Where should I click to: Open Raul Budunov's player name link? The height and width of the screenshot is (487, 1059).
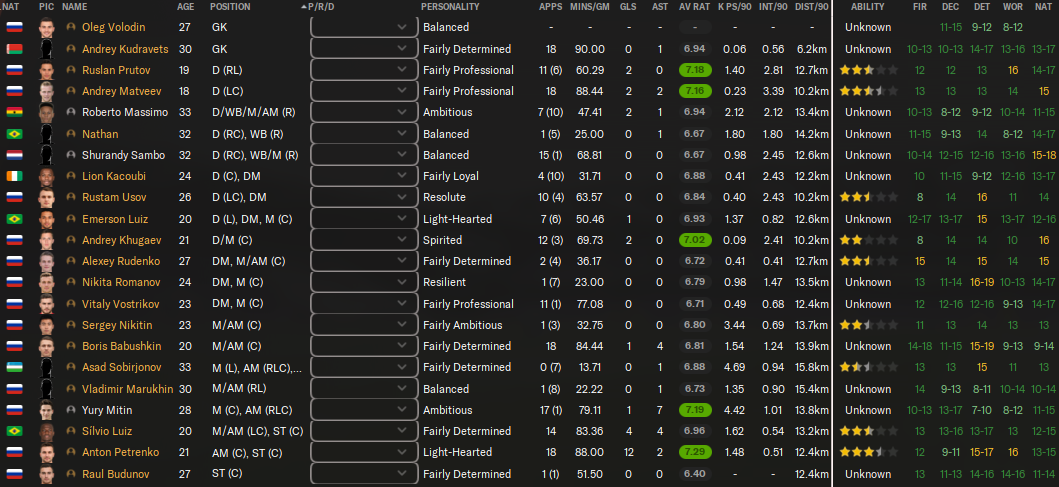point(115,474)
